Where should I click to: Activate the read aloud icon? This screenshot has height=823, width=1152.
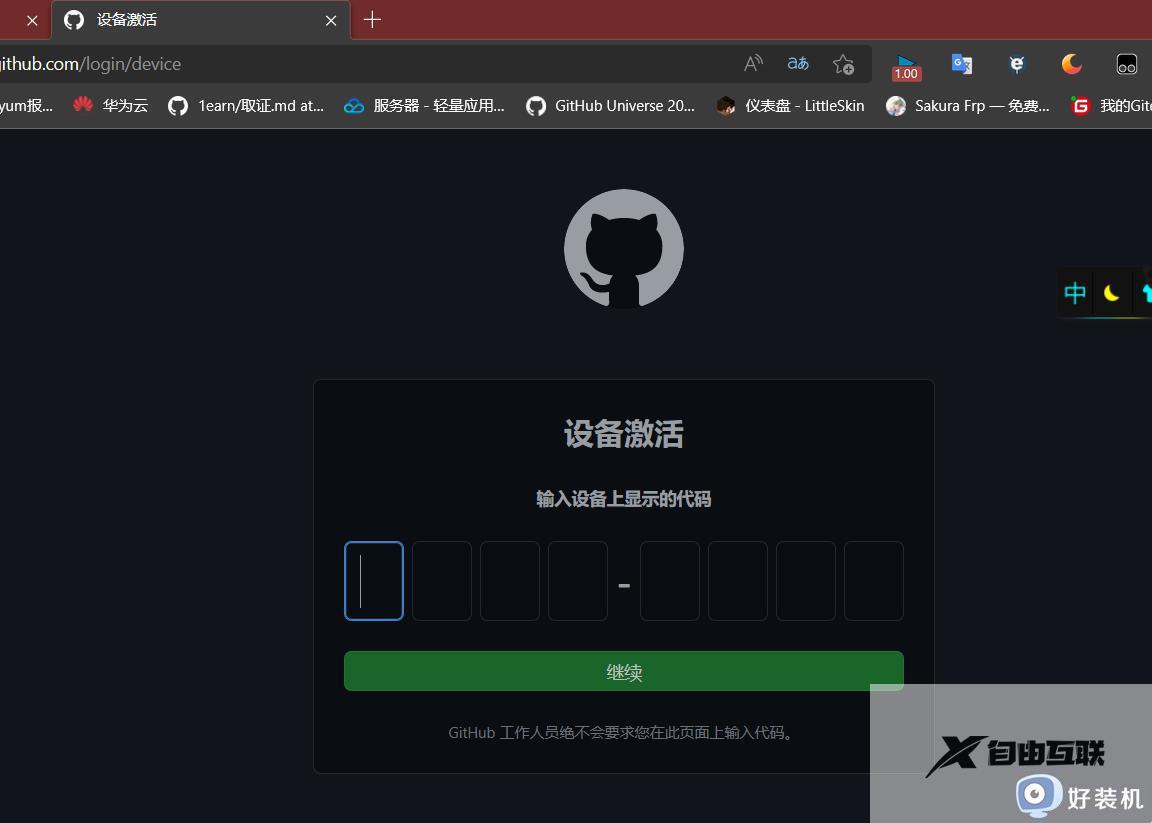(x=753, y=63)
